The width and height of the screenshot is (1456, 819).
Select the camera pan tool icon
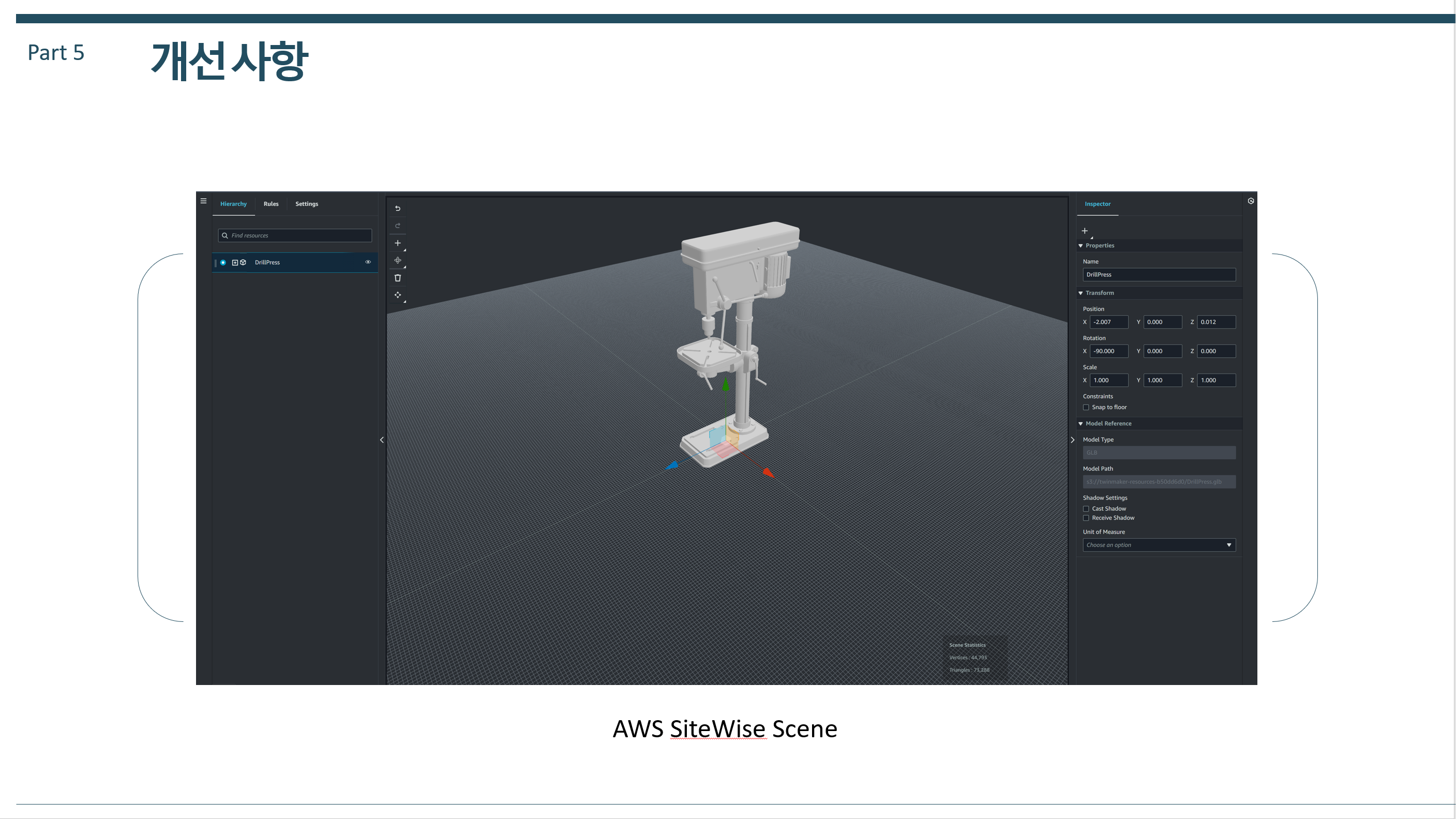397,295
